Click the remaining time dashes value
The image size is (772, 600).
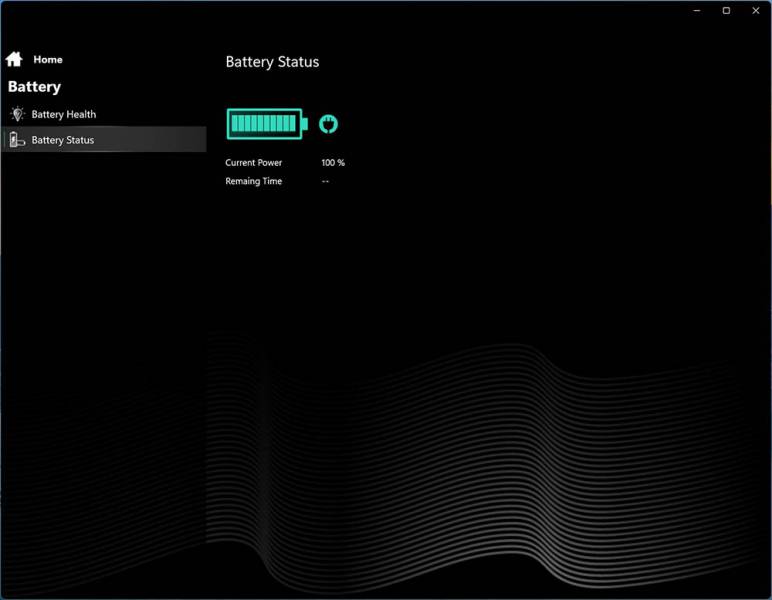coord(326,182)
